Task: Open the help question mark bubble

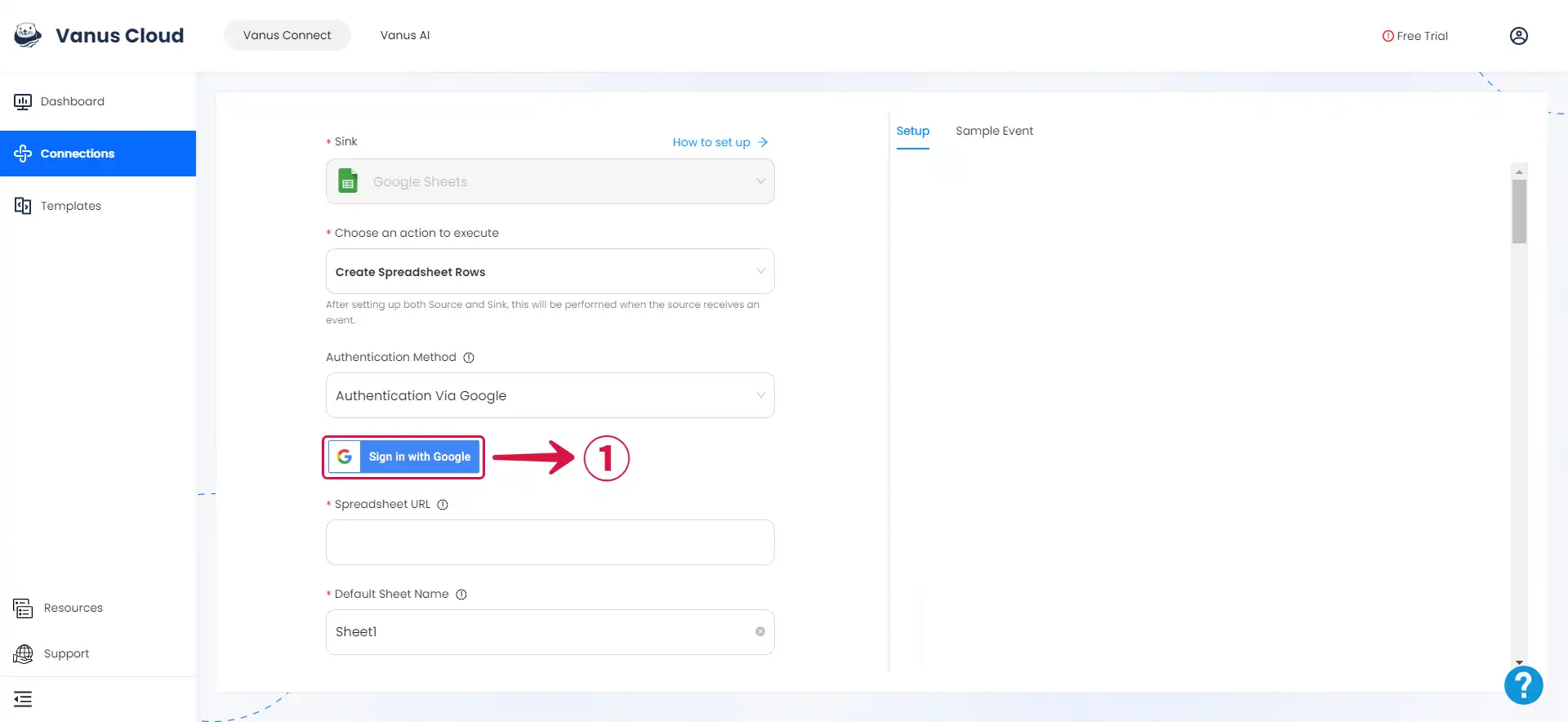Action: click(1524, 685)
